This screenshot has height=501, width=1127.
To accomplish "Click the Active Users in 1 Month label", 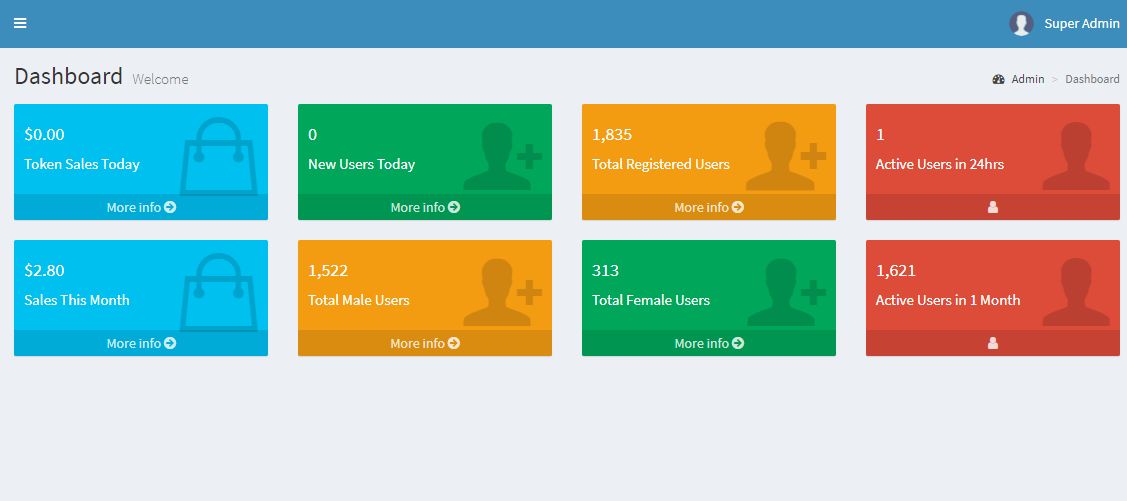I will click(947, 300).
